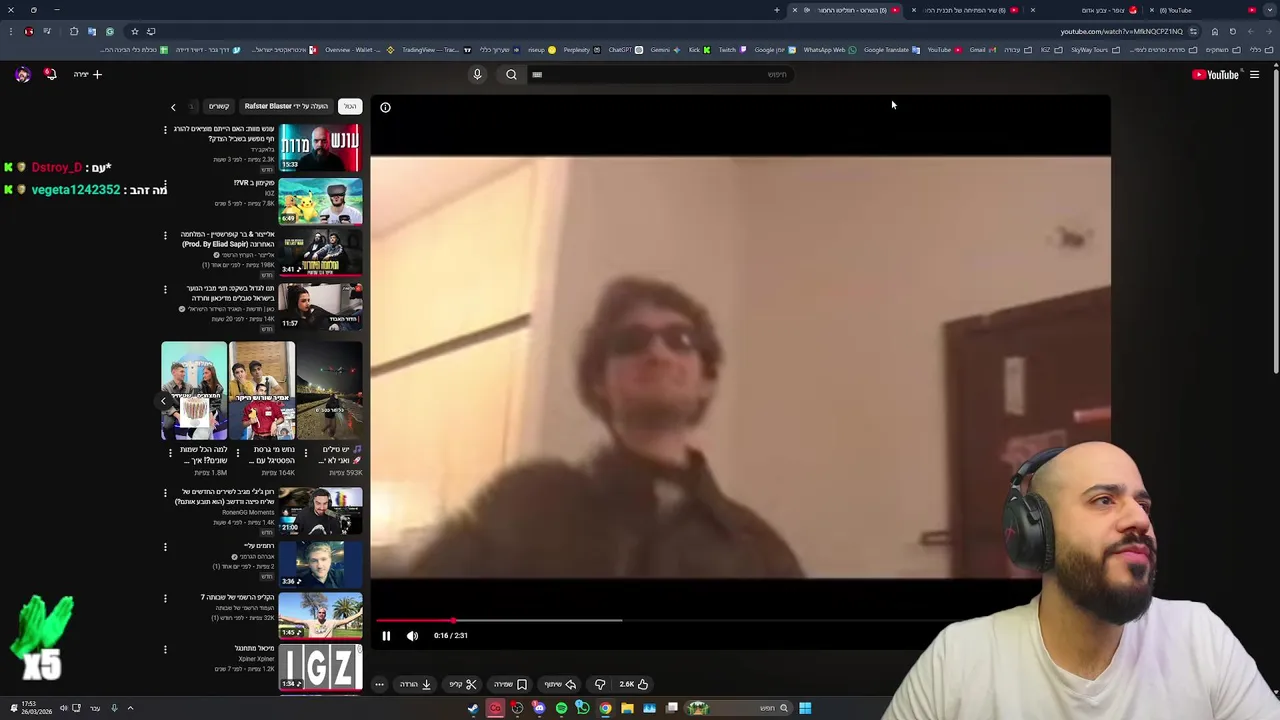Image resolution: width=1280 pixels, height=720 pixels.
Task: Select the 'Rafster Blaster' filter chip
Action: click(x=286, y=106)
